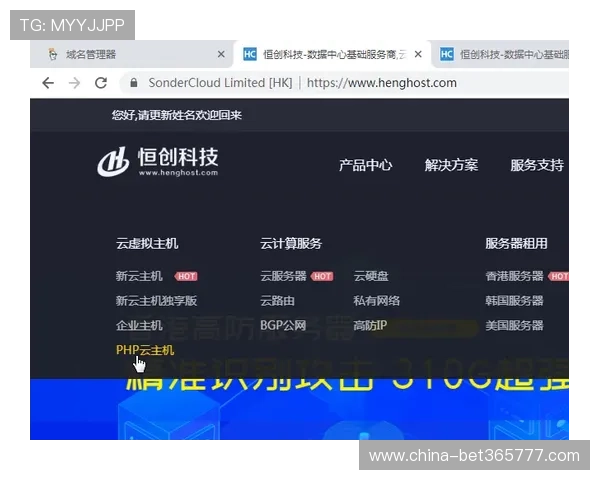Click the browser forward arrow
600x480 pixels.
[74, 83]
